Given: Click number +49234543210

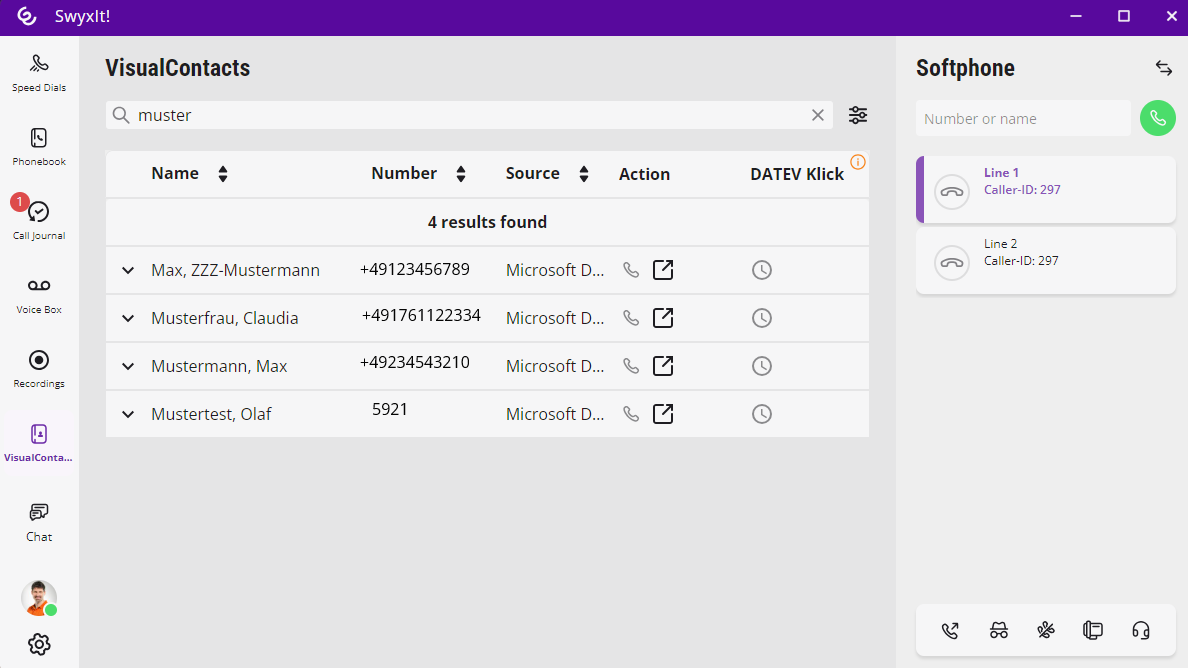Looking at the screenshot, I should pos(414,363).
